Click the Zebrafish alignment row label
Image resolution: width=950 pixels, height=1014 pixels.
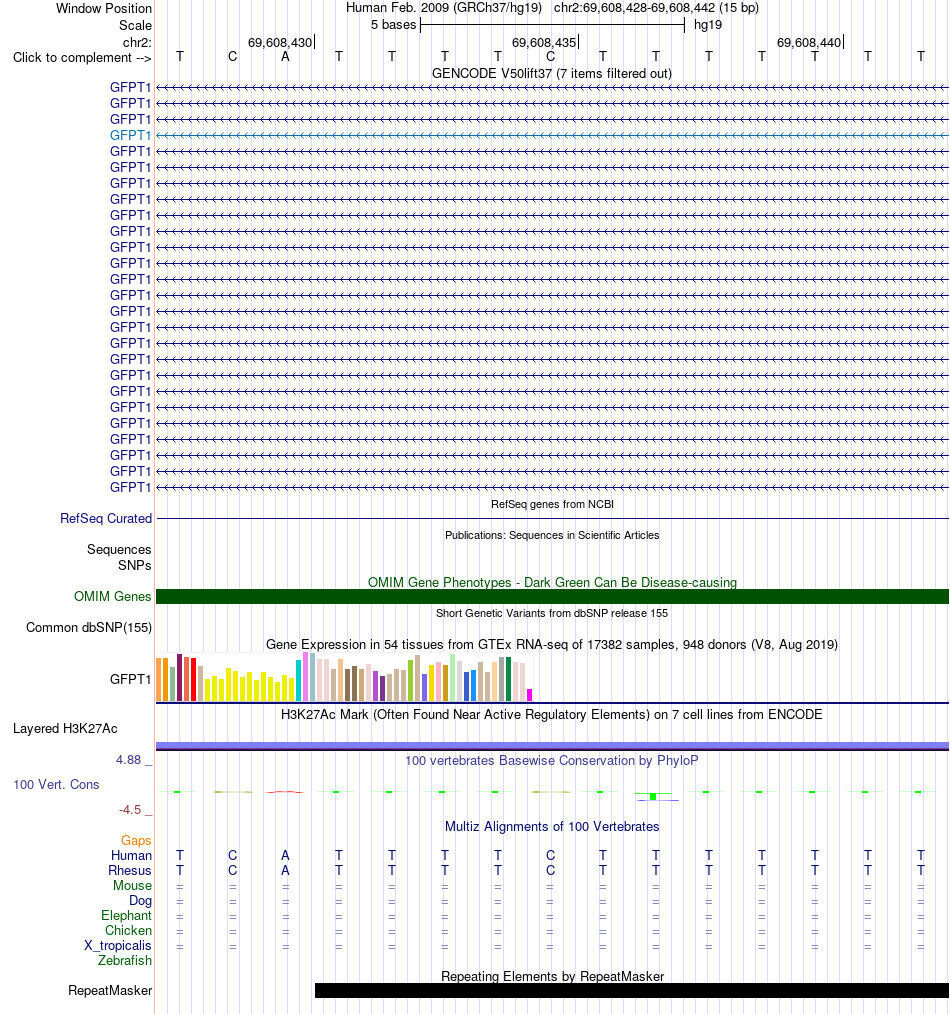pos(125,960)
